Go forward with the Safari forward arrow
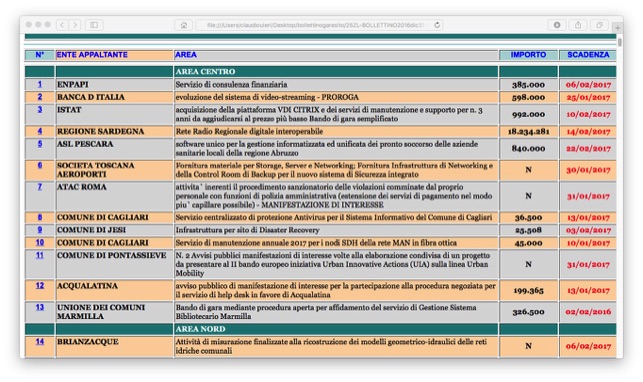 click(75, 25)
